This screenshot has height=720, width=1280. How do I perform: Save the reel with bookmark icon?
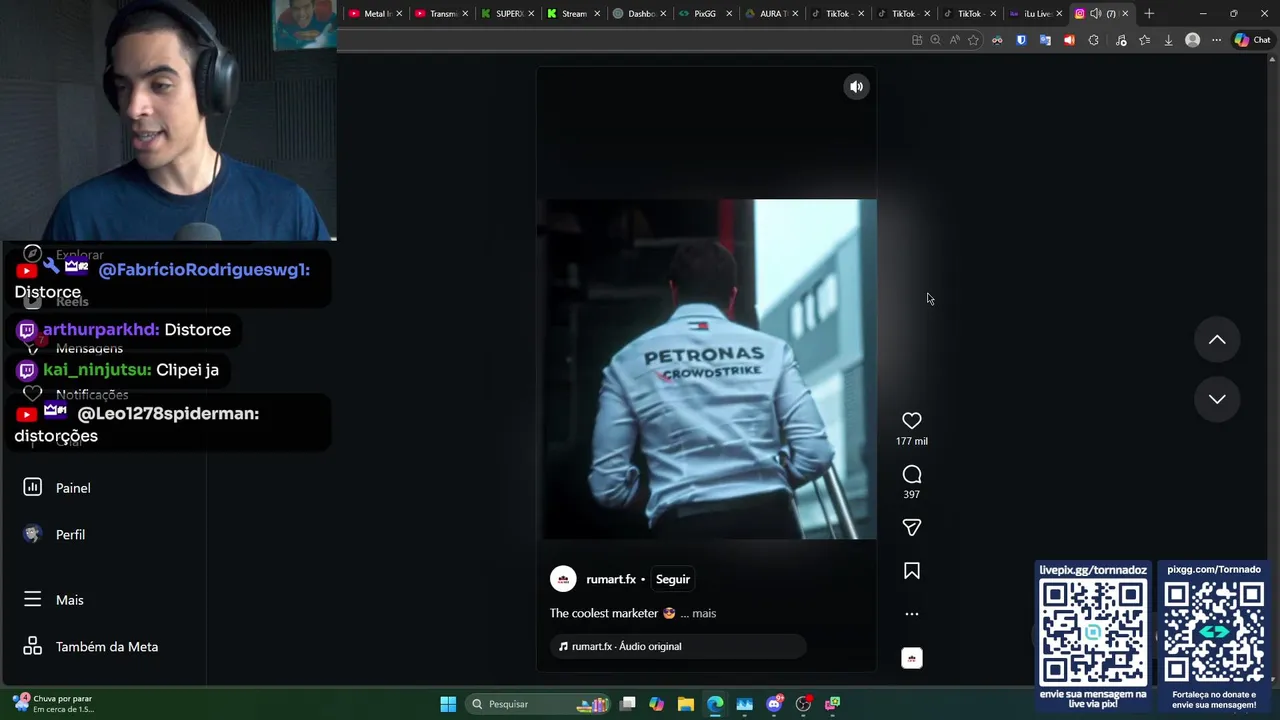pyautogui.click(x=911, y=571)
